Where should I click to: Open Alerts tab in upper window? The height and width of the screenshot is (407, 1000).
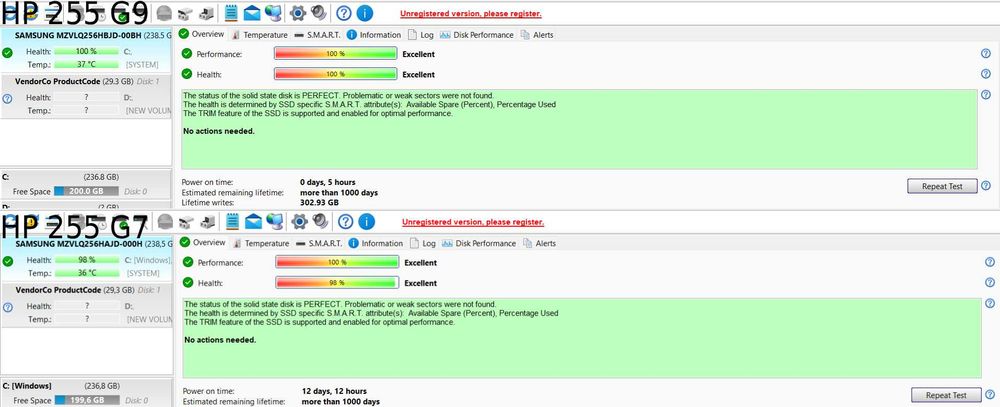coord(537,35)
